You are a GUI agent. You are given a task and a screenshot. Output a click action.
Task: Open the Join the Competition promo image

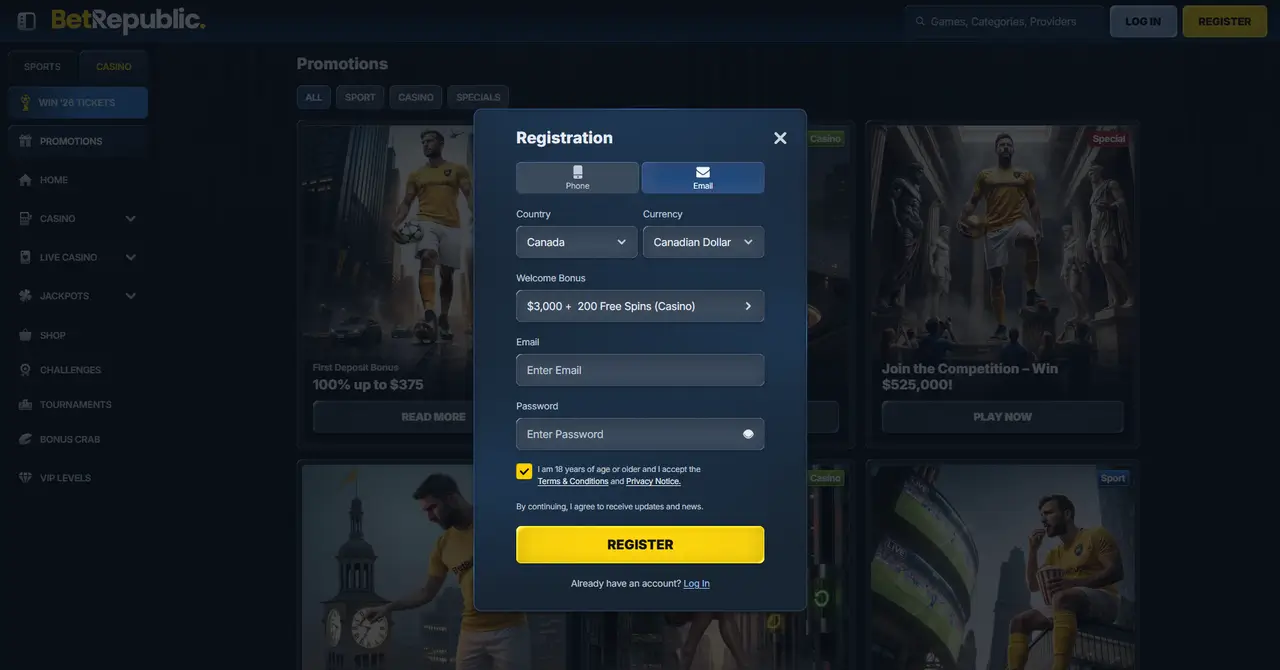coord(1003,240)
